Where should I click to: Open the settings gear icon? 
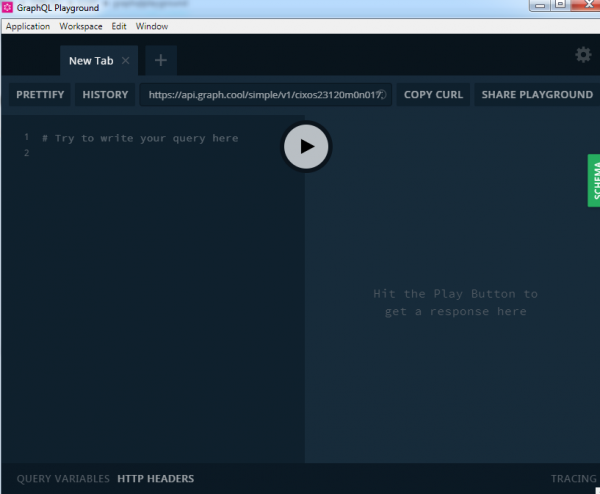coord(583,55)
